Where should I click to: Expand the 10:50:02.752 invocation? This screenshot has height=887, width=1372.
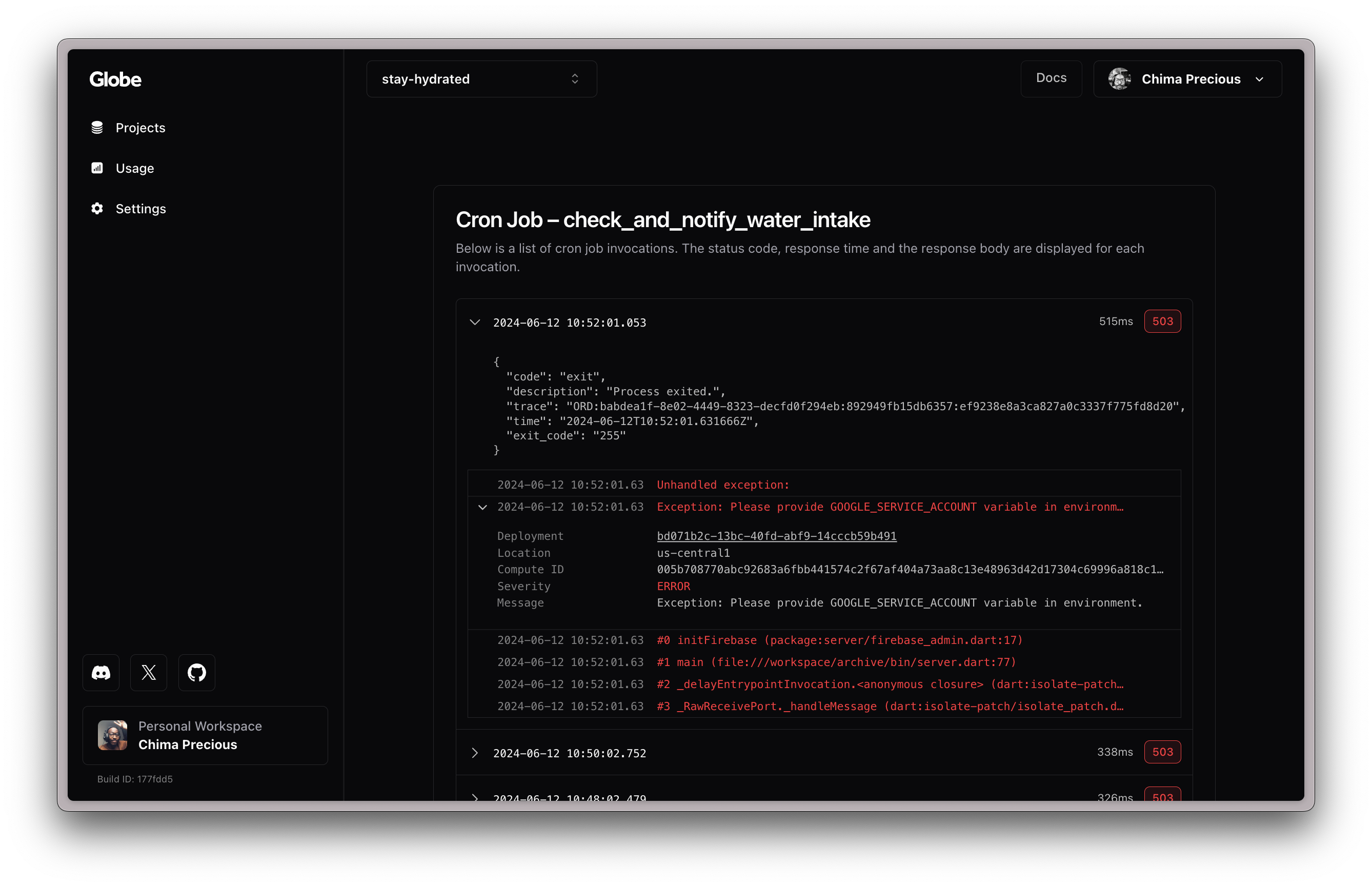(475, 753)
